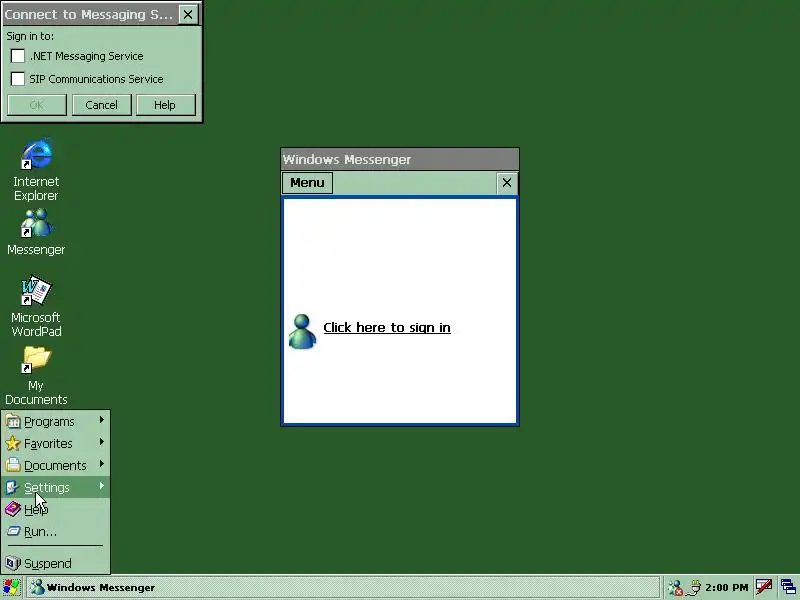Image resolution: width=800 pixels, height=600 pixels.
Task: Choose Help in the Start menu
Action: pyautogui.click(x=55, y=509)
